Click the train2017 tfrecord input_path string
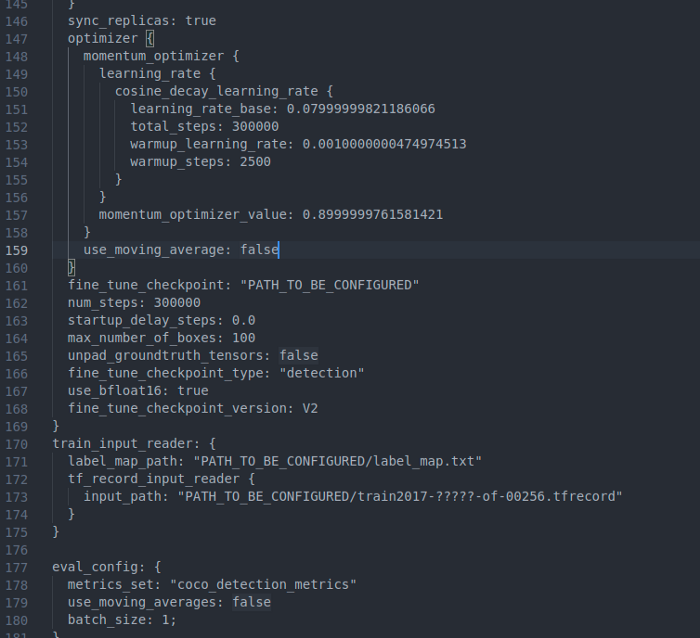This screenshot has width=700, height=638. [x=400, y=496]
